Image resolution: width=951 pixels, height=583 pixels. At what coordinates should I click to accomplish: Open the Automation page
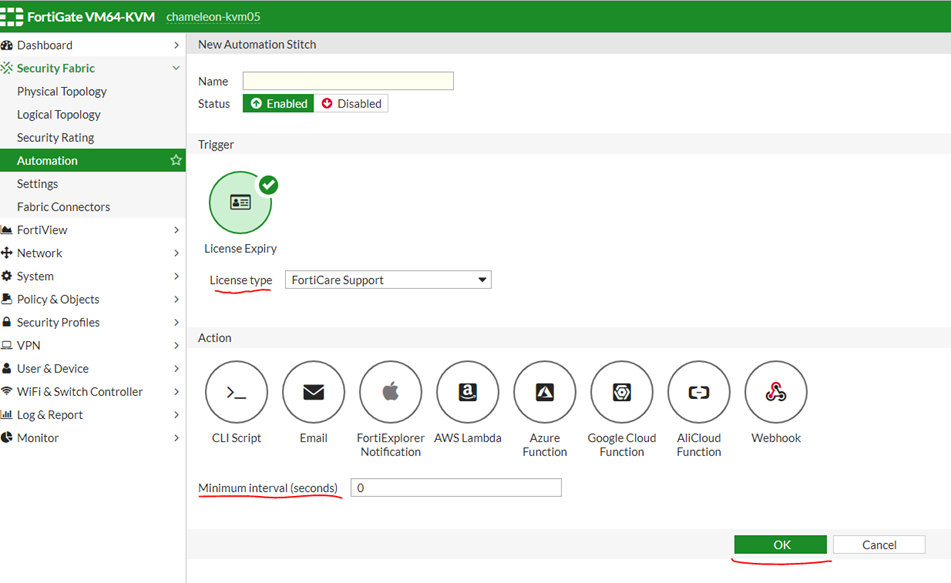pyautogui.click(x=93, y=161)
